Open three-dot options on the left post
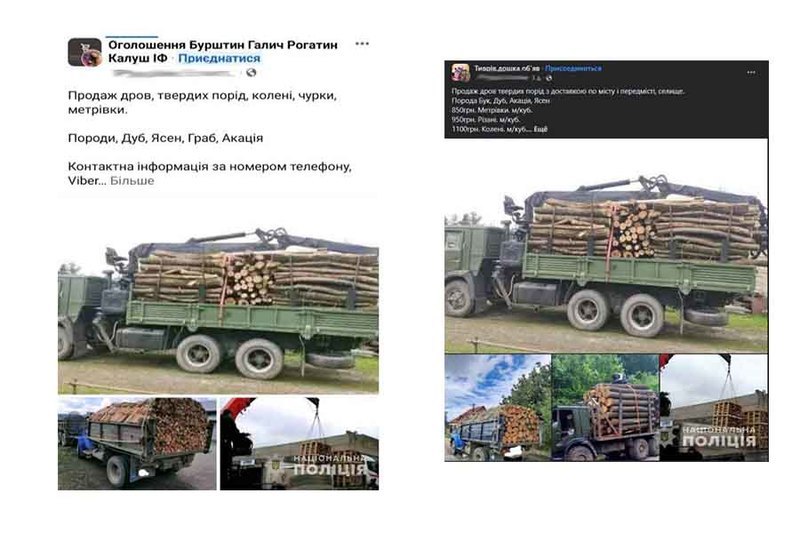The width and height of the screenshot is (800, 533). pos(362,44)
